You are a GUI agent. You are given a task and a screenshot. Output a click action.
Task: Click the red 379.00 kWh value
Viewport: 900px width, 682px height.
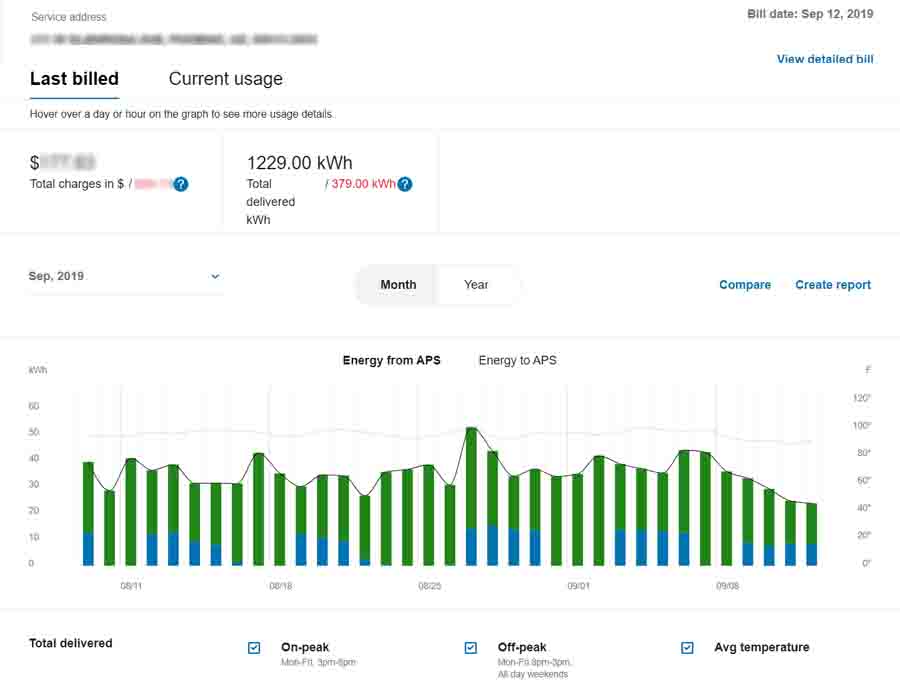tap(363, 184)
